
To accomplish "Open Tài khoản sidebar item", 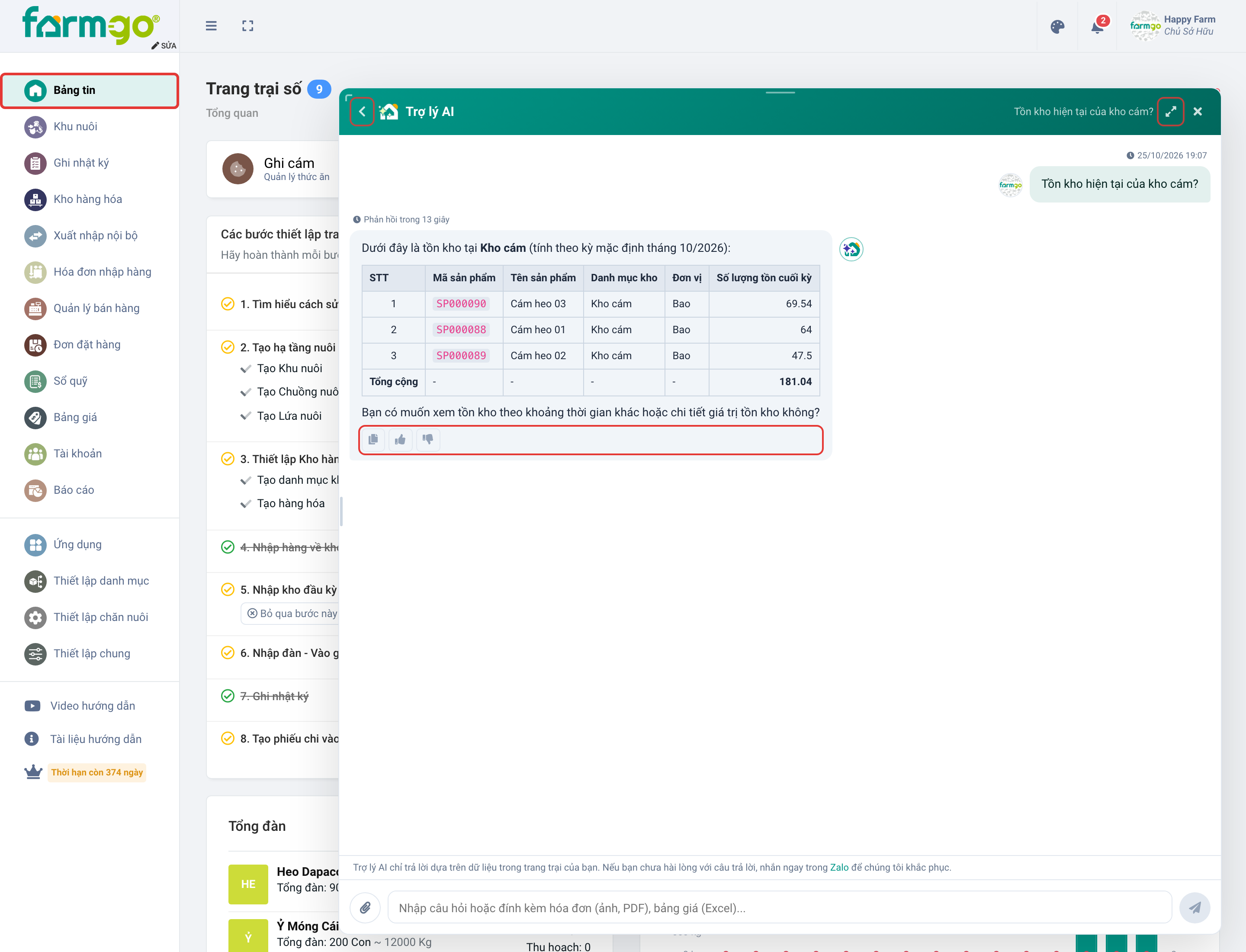I will tap(90, 454).
